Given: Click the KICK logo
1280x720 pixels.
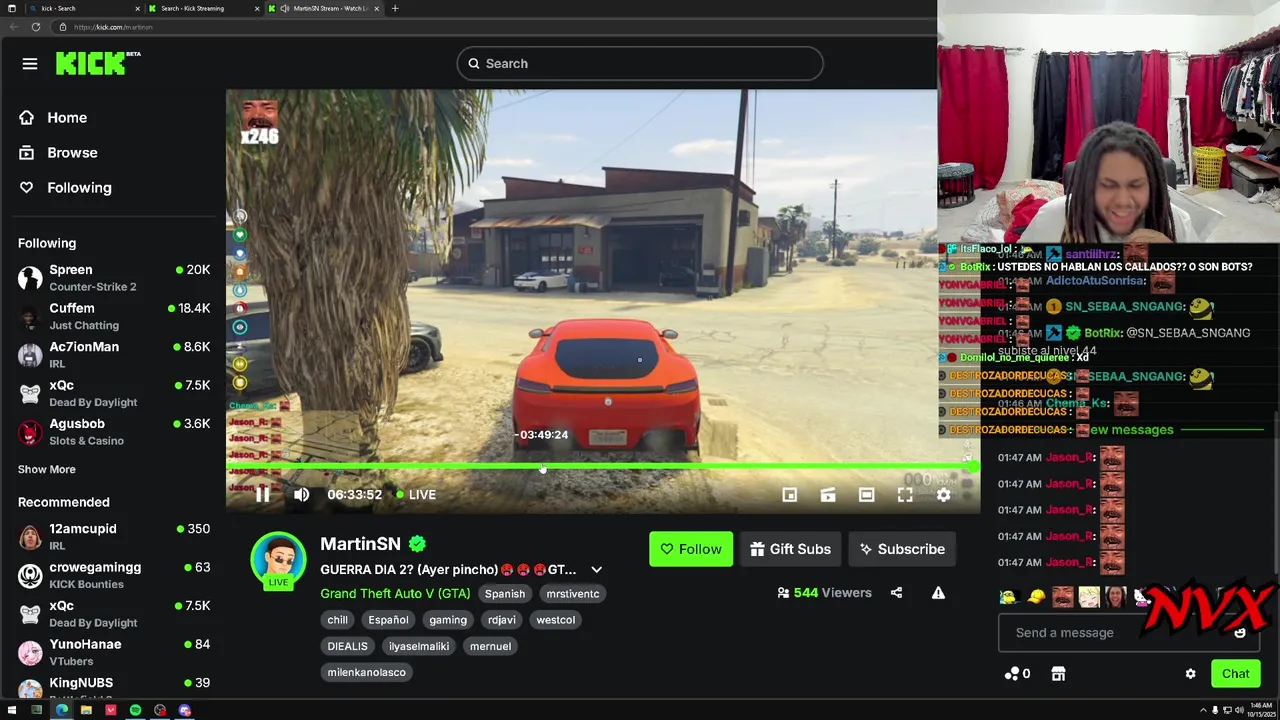Looking at the screenshot, I should point(97,64).
